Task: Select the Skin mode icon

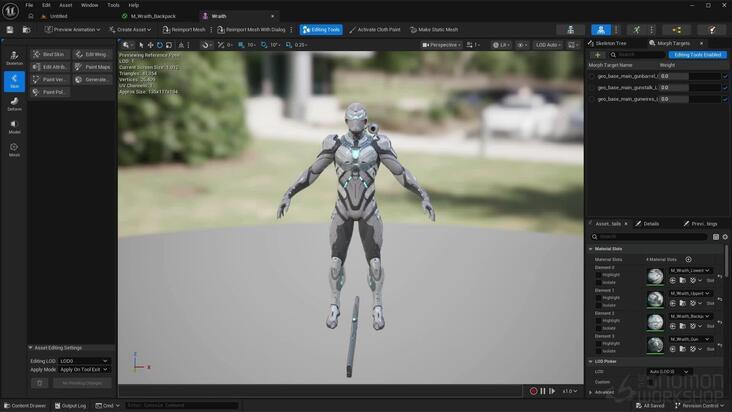Action: (14, 81)
